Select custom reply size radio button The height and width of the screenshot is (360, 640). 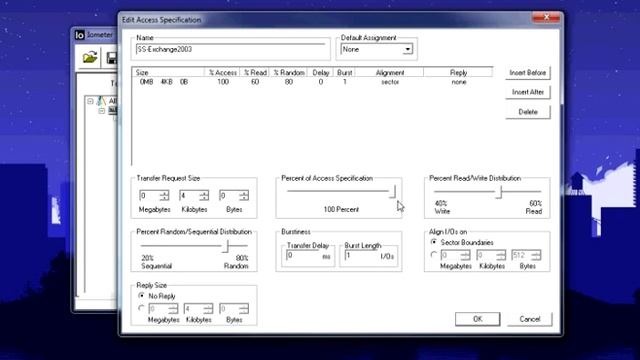(142, 309)
